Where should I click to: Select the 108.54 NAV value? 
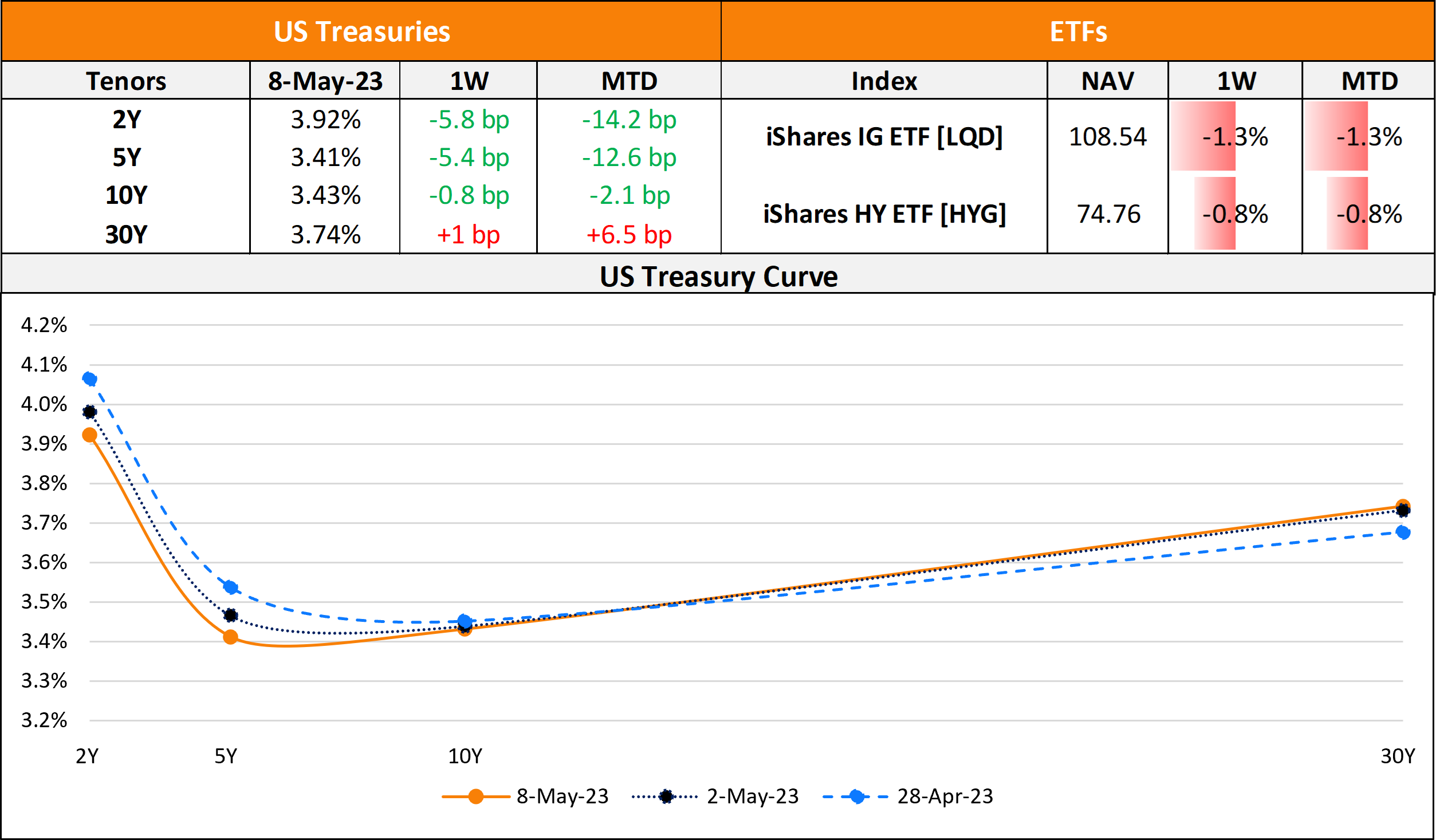[1107, 137]
